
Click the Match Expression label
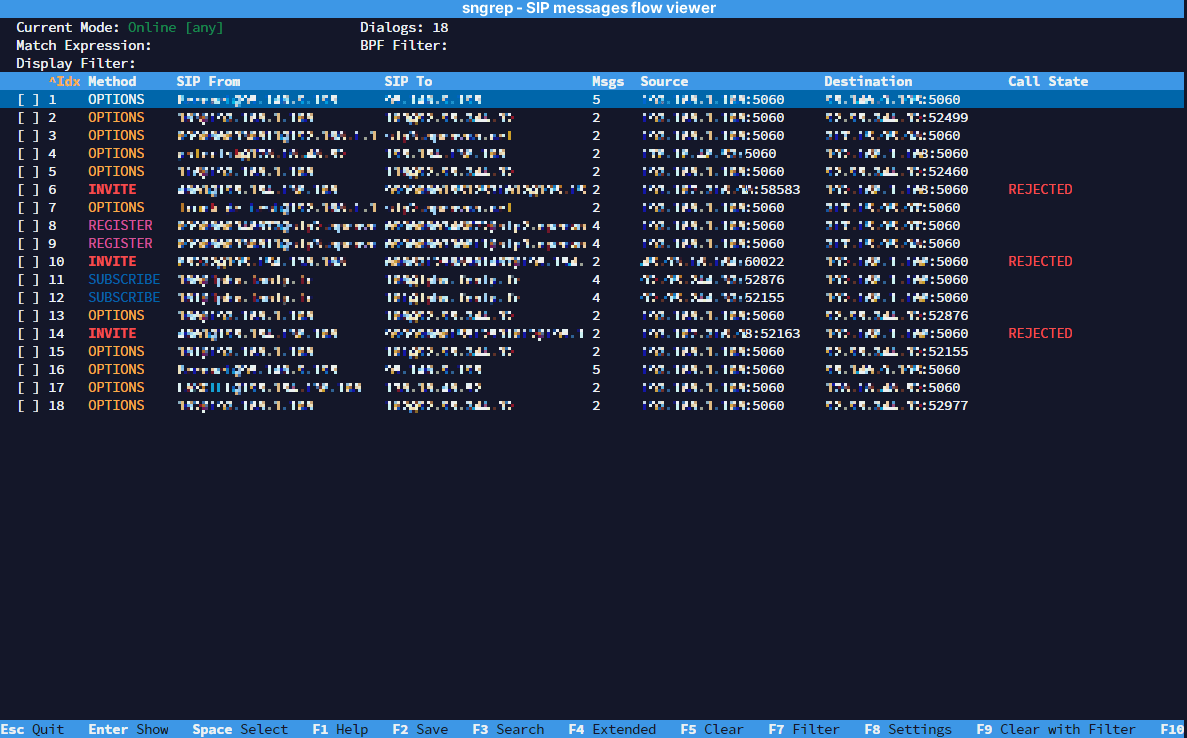tap(84, 46)
